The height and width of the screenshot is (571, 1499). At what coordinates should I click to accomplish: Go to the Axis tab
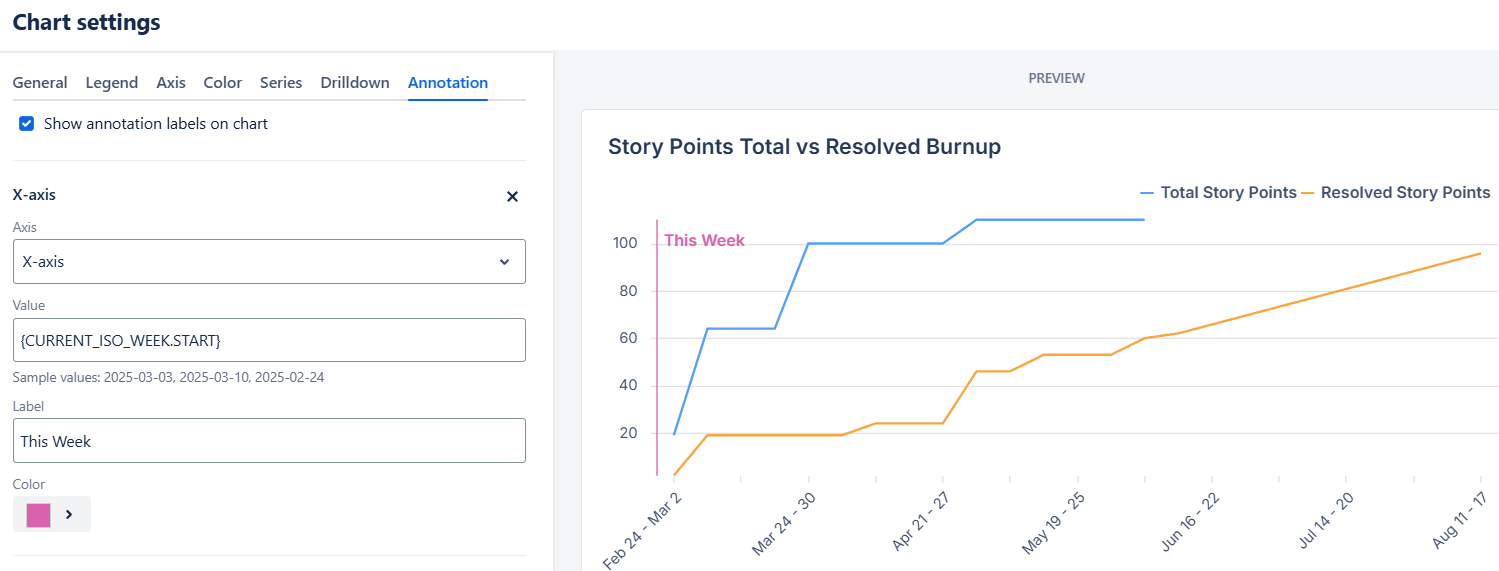(171, 83)
